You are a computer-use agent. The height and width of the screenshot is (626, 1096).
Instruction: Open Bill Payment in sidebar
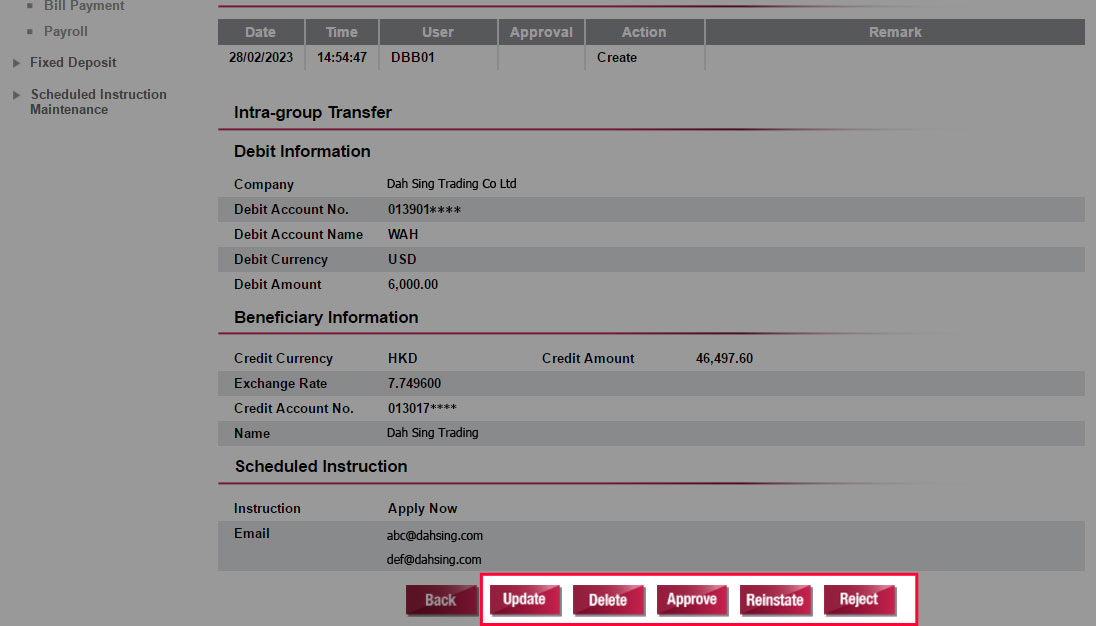(84, 6)
